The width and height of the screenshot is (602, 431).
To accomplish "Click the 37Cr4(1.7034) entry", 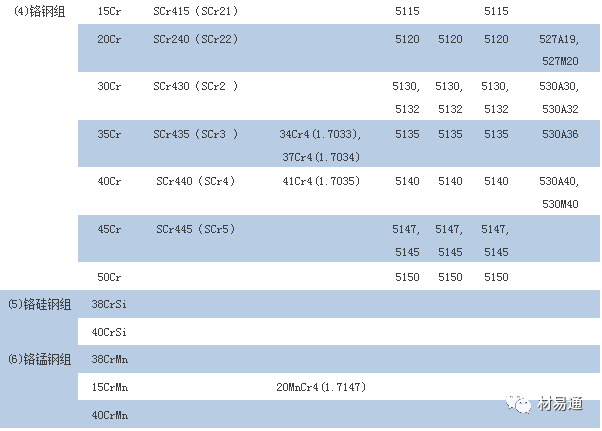I will point(320,157).
